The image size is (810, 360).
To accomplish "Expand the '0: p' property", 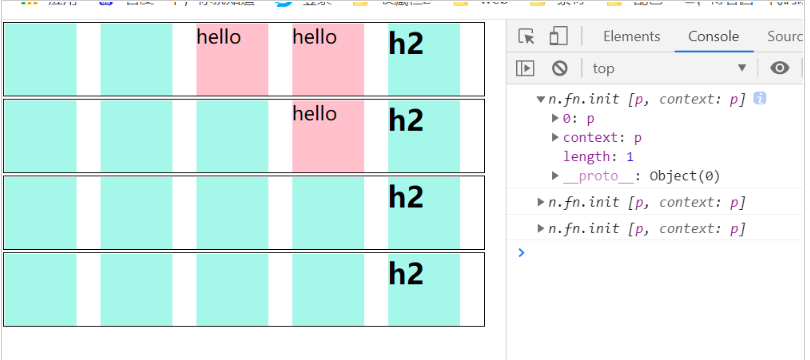I will tap(555, 118).
